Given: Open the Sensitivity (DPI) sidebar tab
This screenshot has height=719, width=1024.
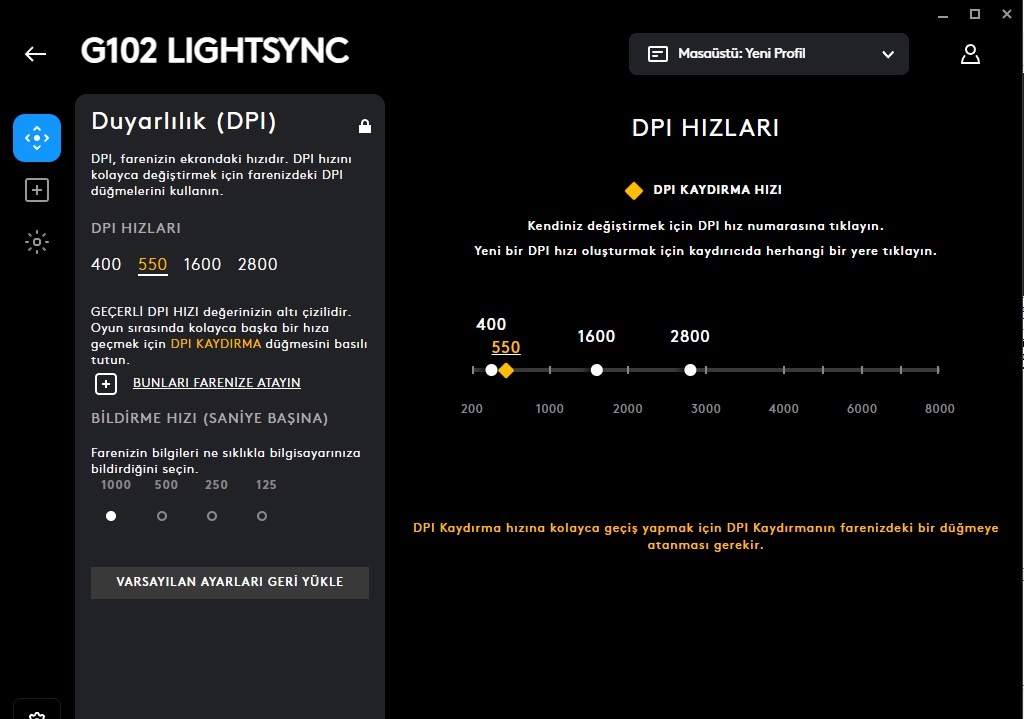Looking at the screenshot, I should tap(37, 138).
